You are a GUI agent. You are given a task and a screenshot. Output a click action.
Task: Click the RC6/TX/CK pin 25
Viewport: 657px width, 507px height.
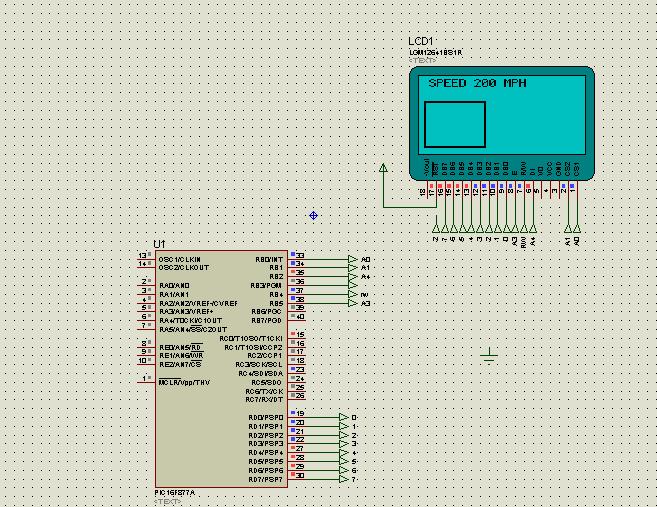click(297, 389)
